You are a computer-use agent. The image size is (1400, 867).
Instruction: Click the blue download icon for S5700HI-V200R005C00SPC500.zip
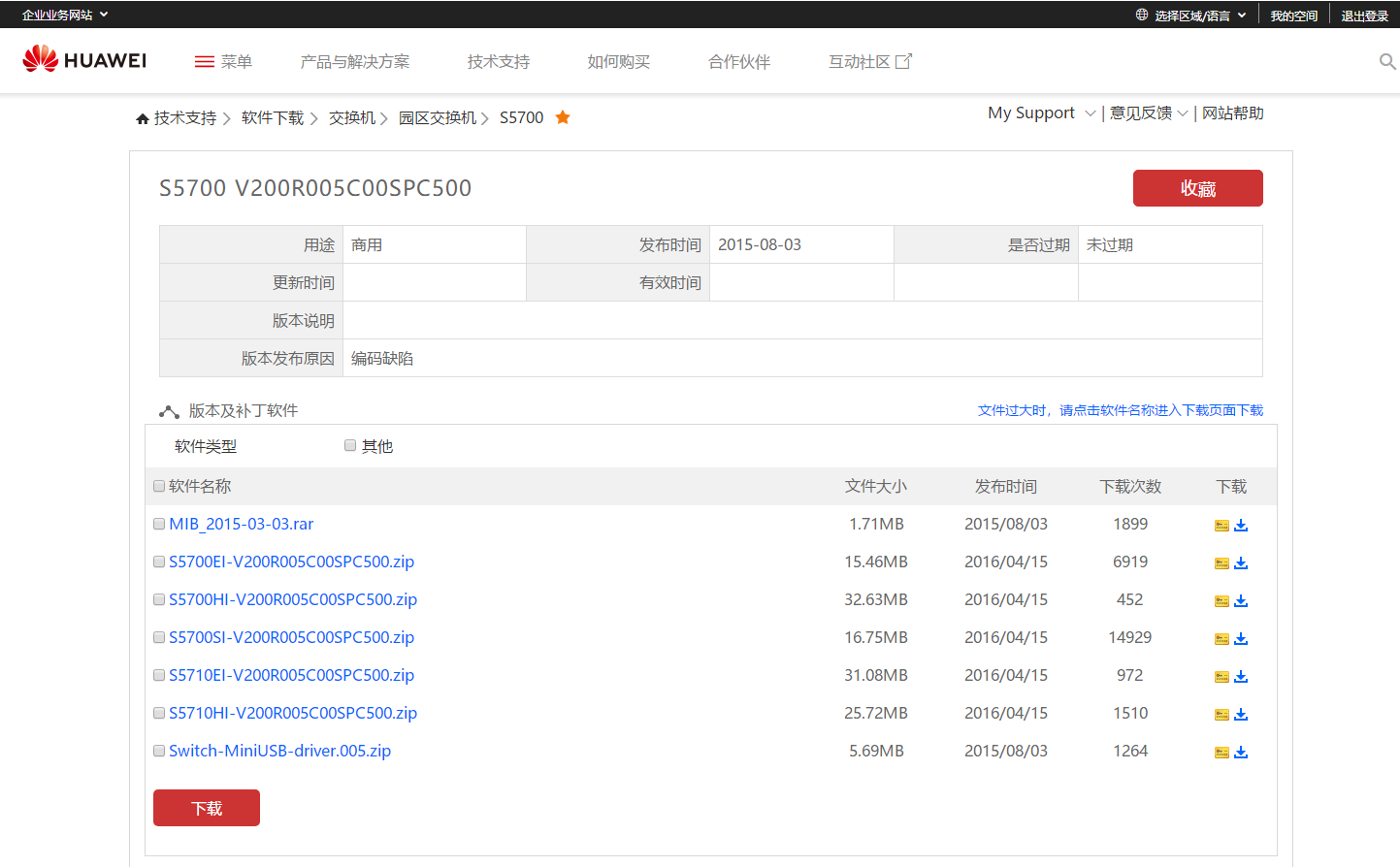(1241, 600)
